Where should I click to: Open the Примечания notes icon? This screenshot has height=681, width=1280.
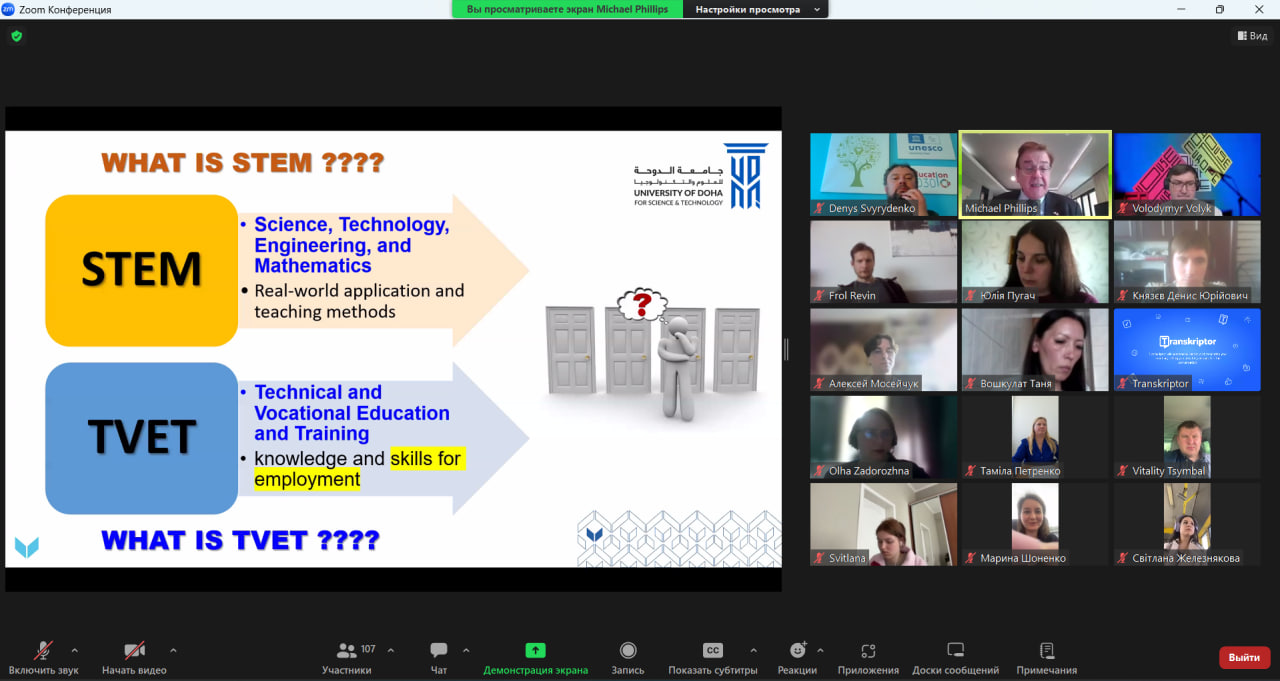click(1046, 651)
